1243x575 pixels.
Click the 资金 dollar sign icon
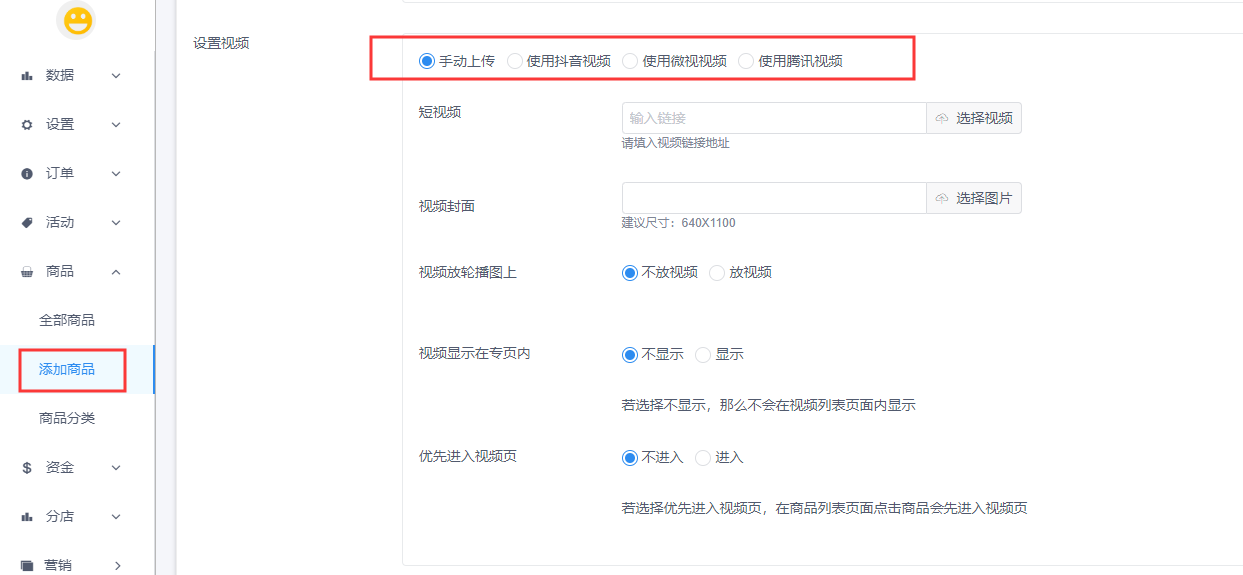pyautogui.click(x=27, y=468)
